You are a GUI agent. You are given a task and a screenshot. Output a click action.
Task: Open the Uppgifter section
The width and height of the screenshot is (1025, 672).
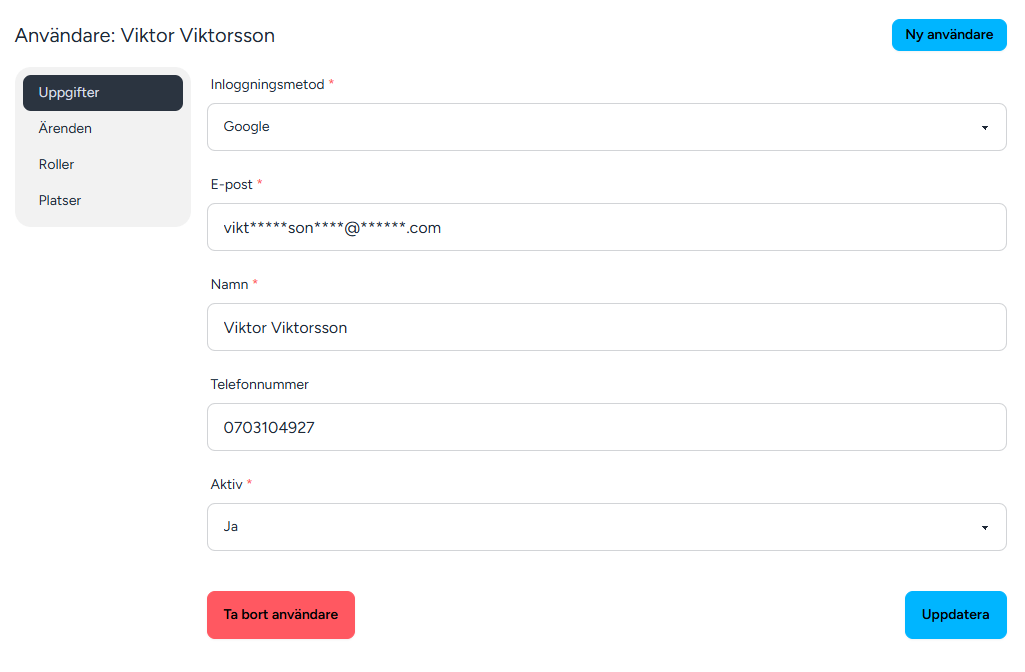[103, 93]
